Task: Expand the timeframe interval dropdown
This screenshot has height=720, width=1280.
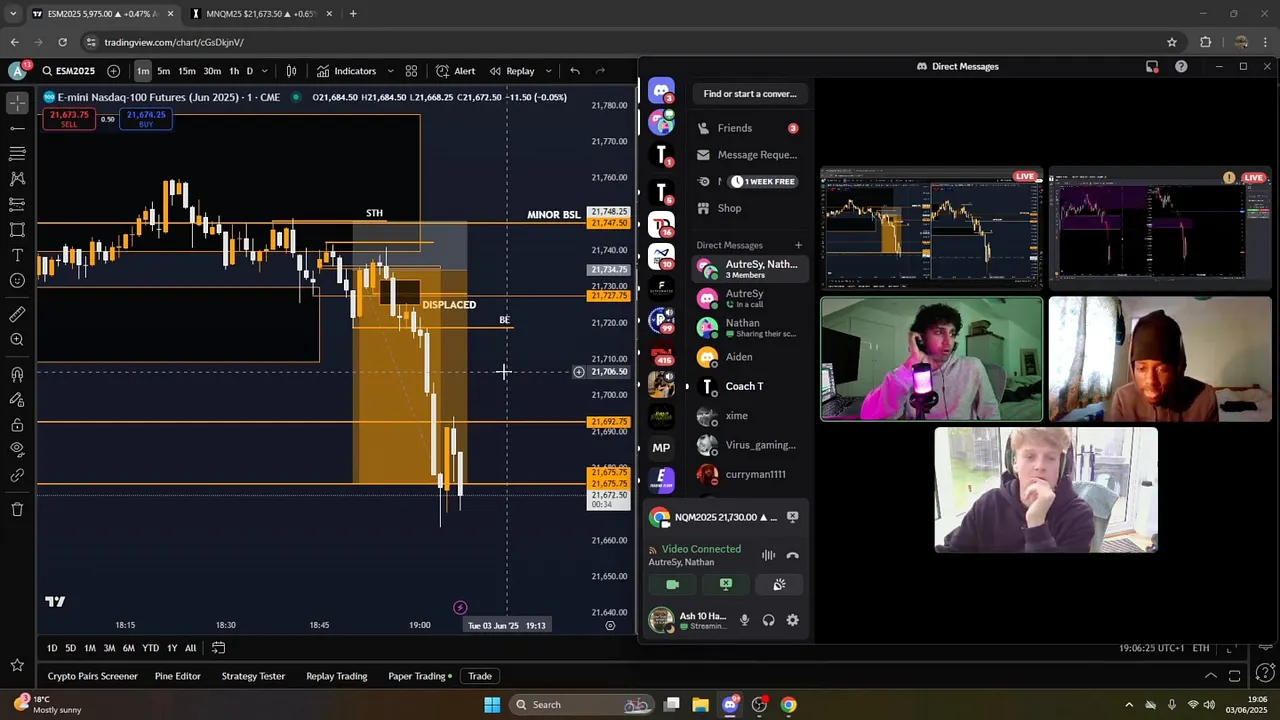Action: tap(264, 71)
